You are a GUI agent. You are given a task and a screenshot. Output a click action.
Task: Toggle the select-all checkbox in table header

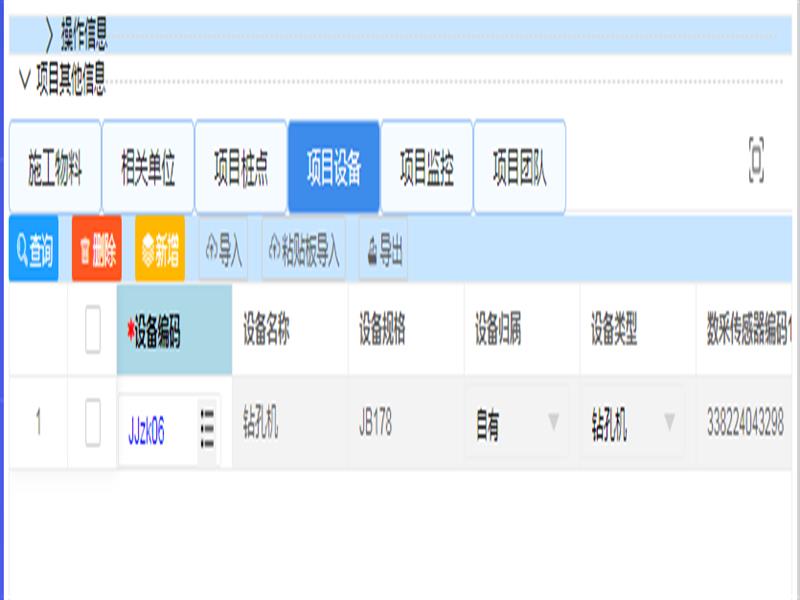(92, 329)
